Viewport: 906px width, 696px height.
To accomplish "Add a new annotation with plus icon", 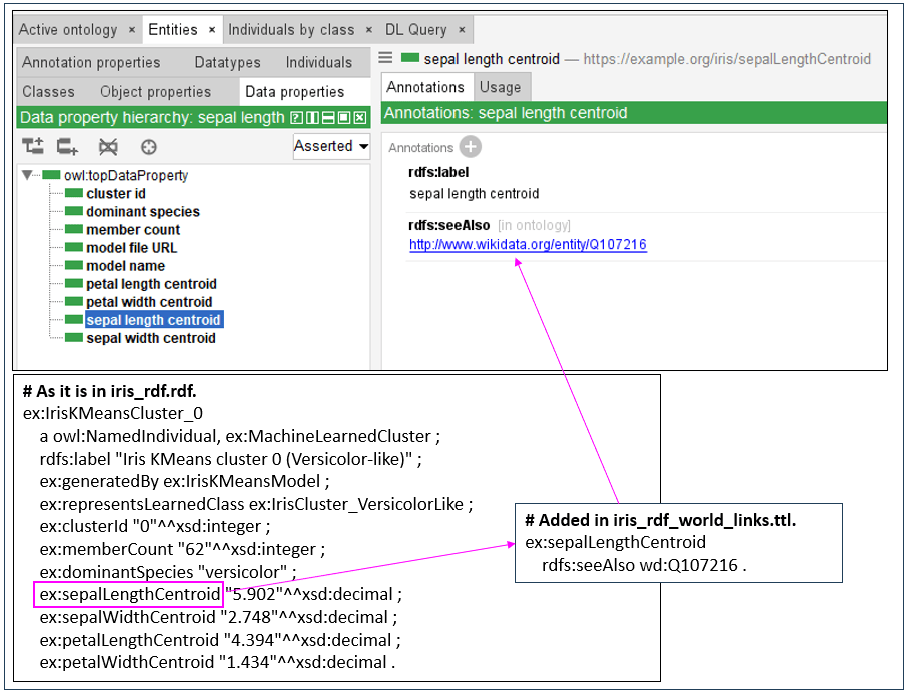I will 471,147.
